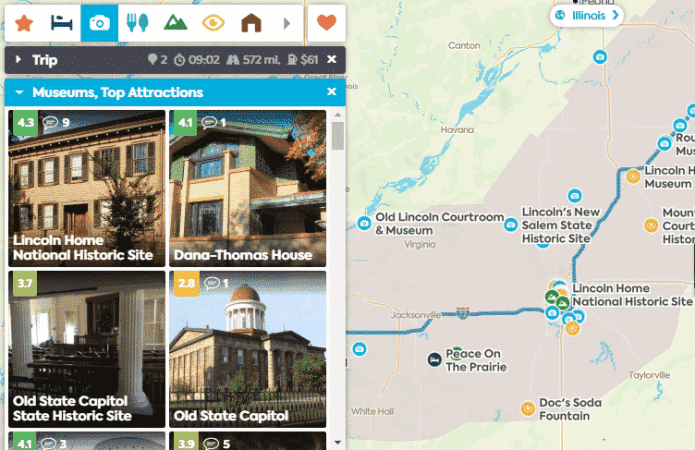Open saved places heart icon

tap(327, 23)
